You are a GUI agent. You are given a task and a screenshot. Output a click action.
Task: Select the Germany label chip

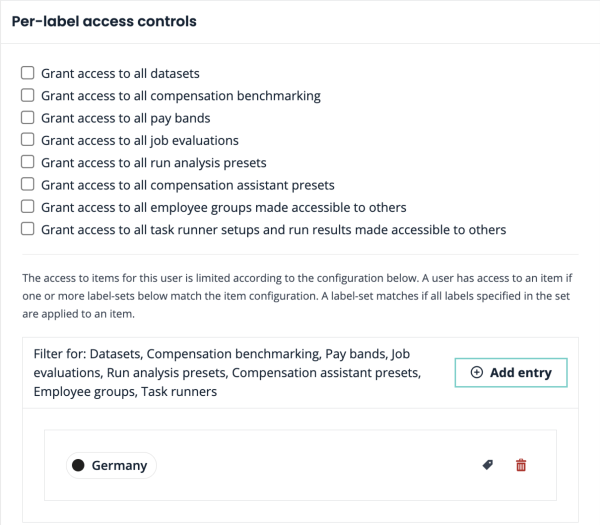(119, 465)
